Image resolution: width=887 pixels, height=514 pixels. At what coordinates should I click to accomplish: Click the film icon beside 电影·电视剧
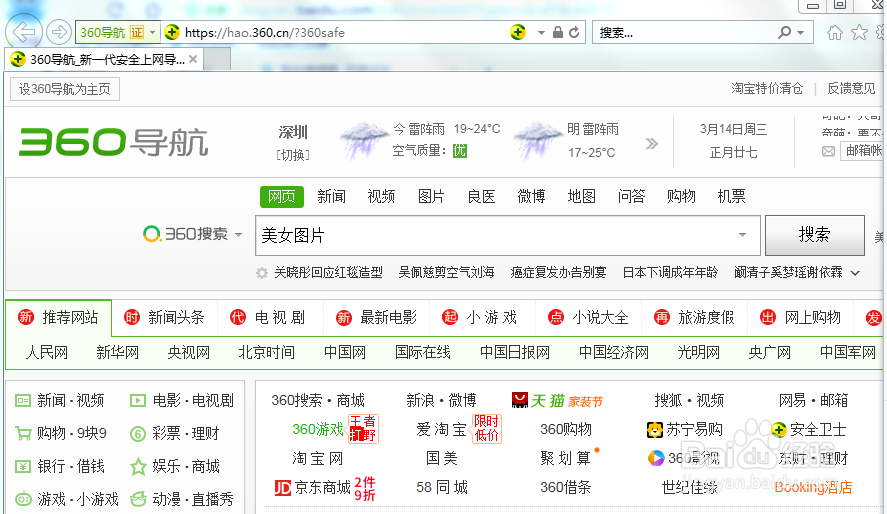pos(138,401)
